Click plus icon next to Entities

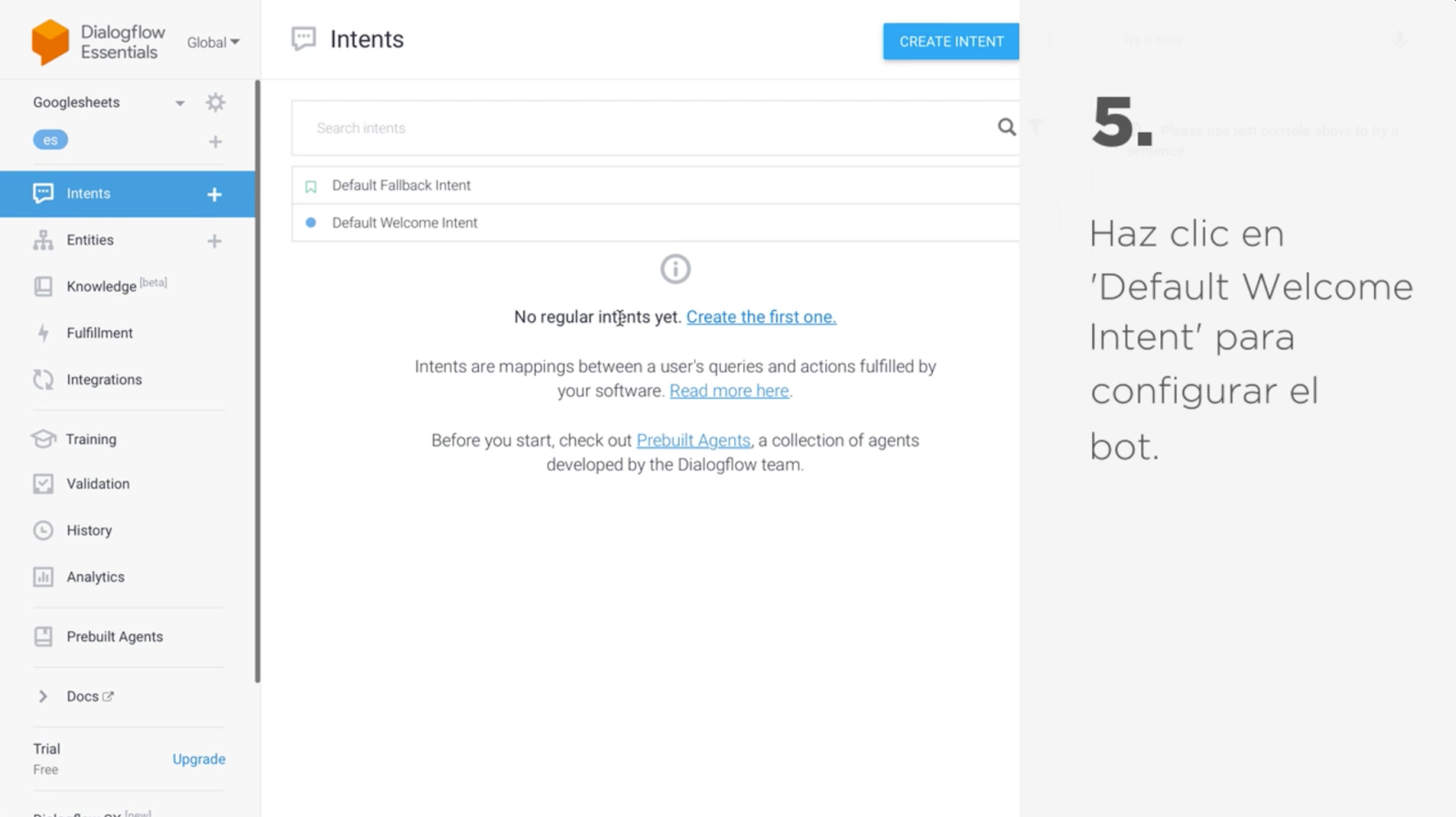click(215, 241)
